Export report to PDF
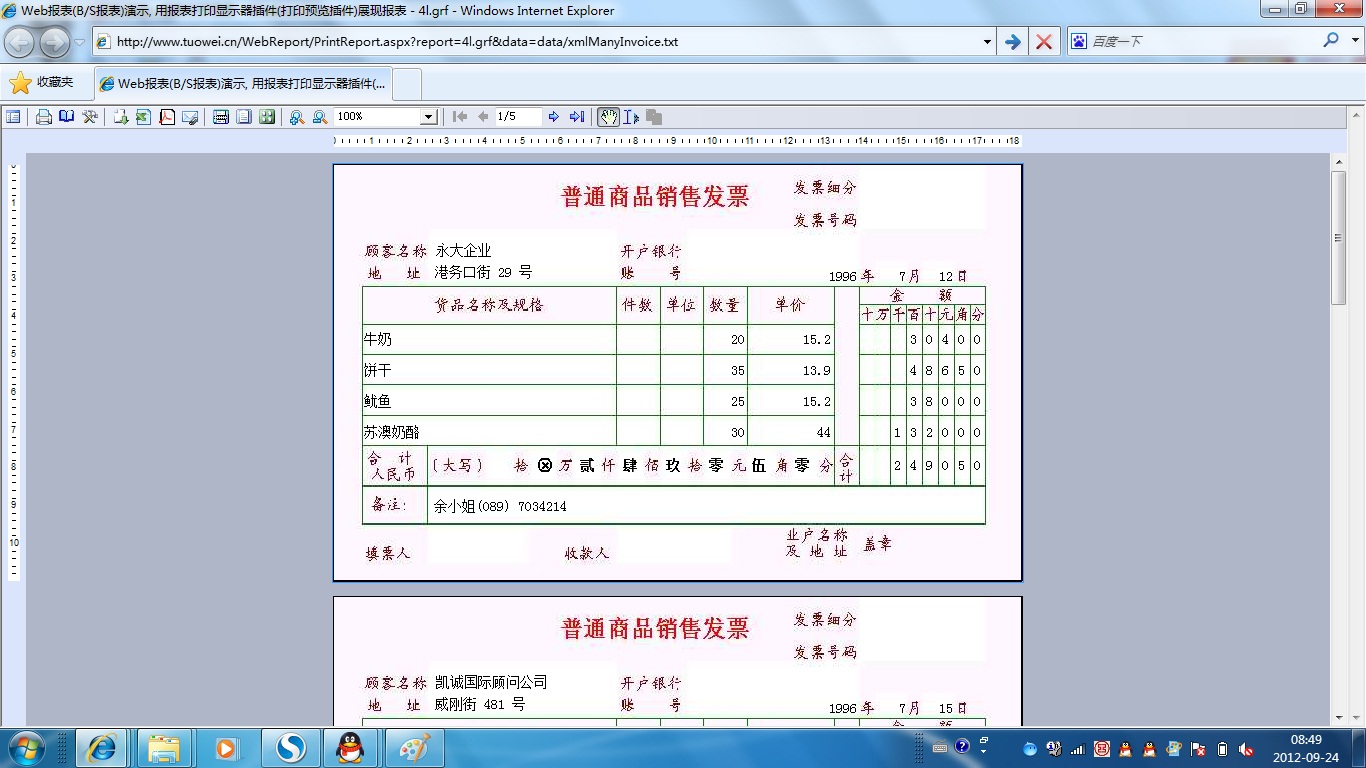This screenshot has height=768, width=1366. (167, 117)
